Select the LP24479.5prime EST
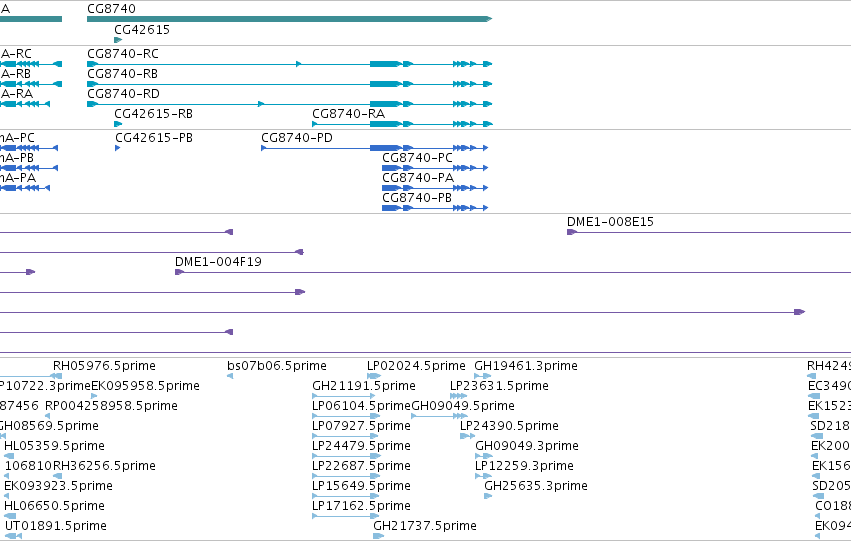Screen dimensions: 851x541 [346, 456]
